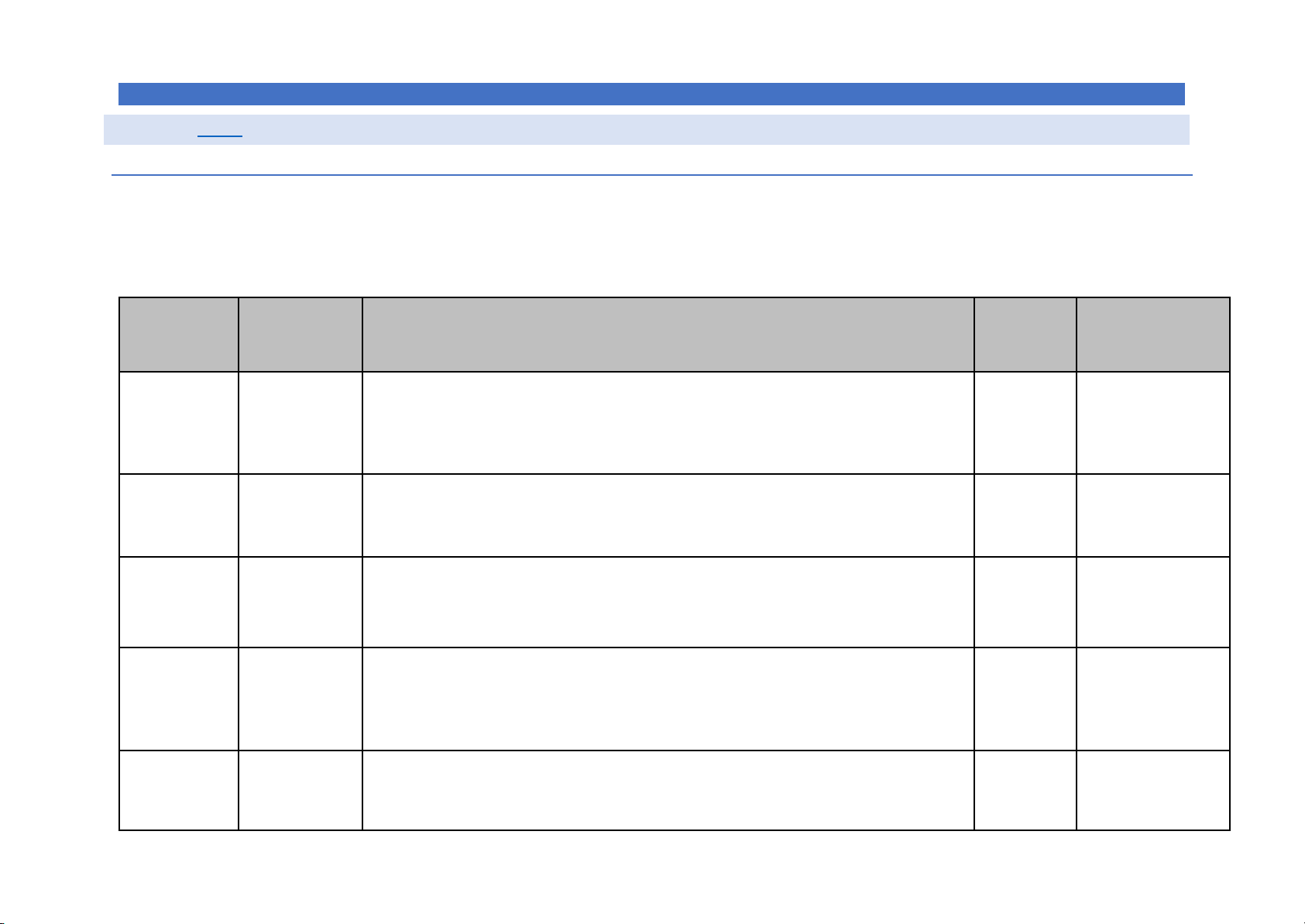
Task: Place cursor in bottom row's wide cell
Action: [x=668, y=789]
